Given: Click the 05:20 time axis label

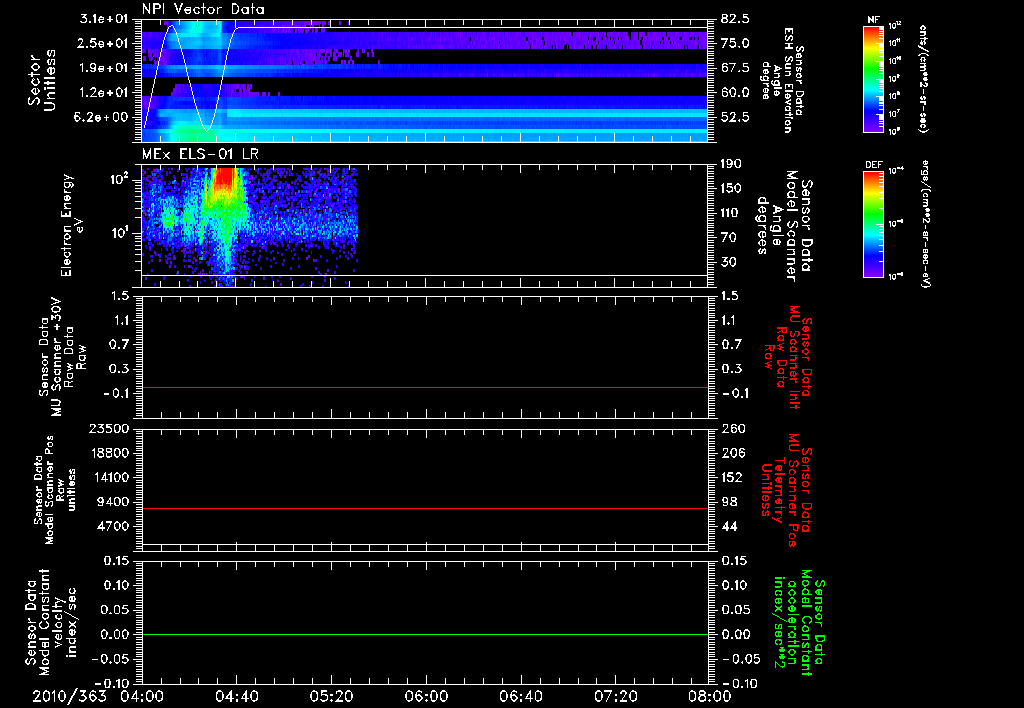Looking at the screenshot, I should [x=331, y=696].
